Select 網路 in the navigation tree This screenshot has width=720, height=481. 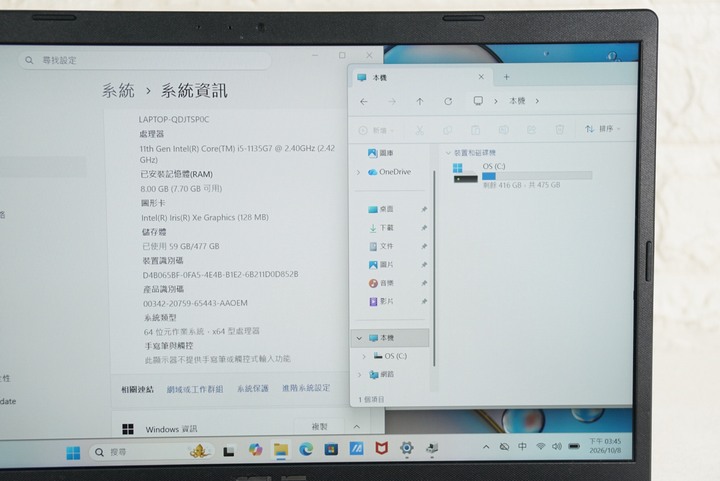pyautogui.click(x=382, y=375)
